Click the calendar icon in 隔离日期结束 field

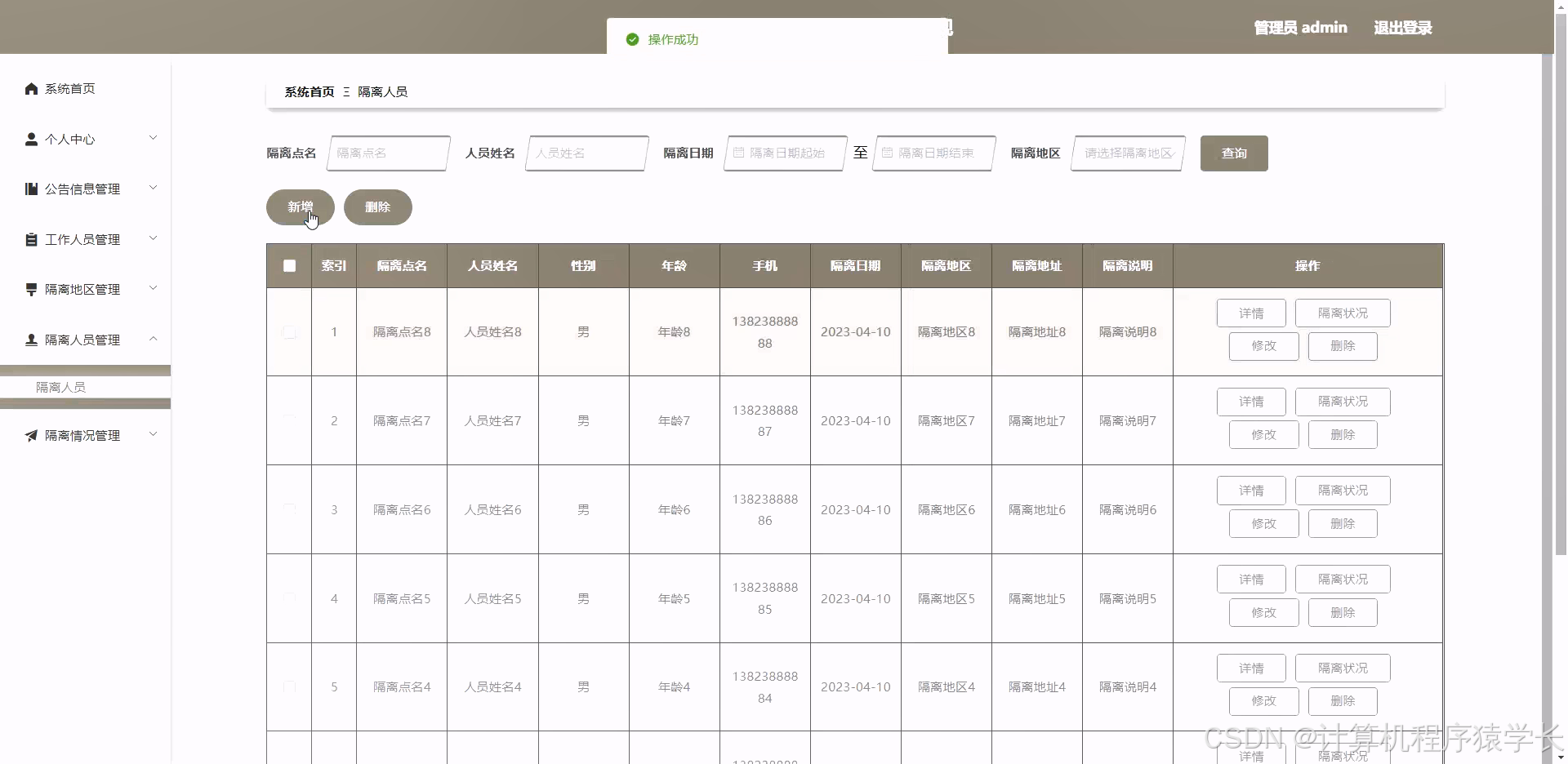(x=887, y=153)
